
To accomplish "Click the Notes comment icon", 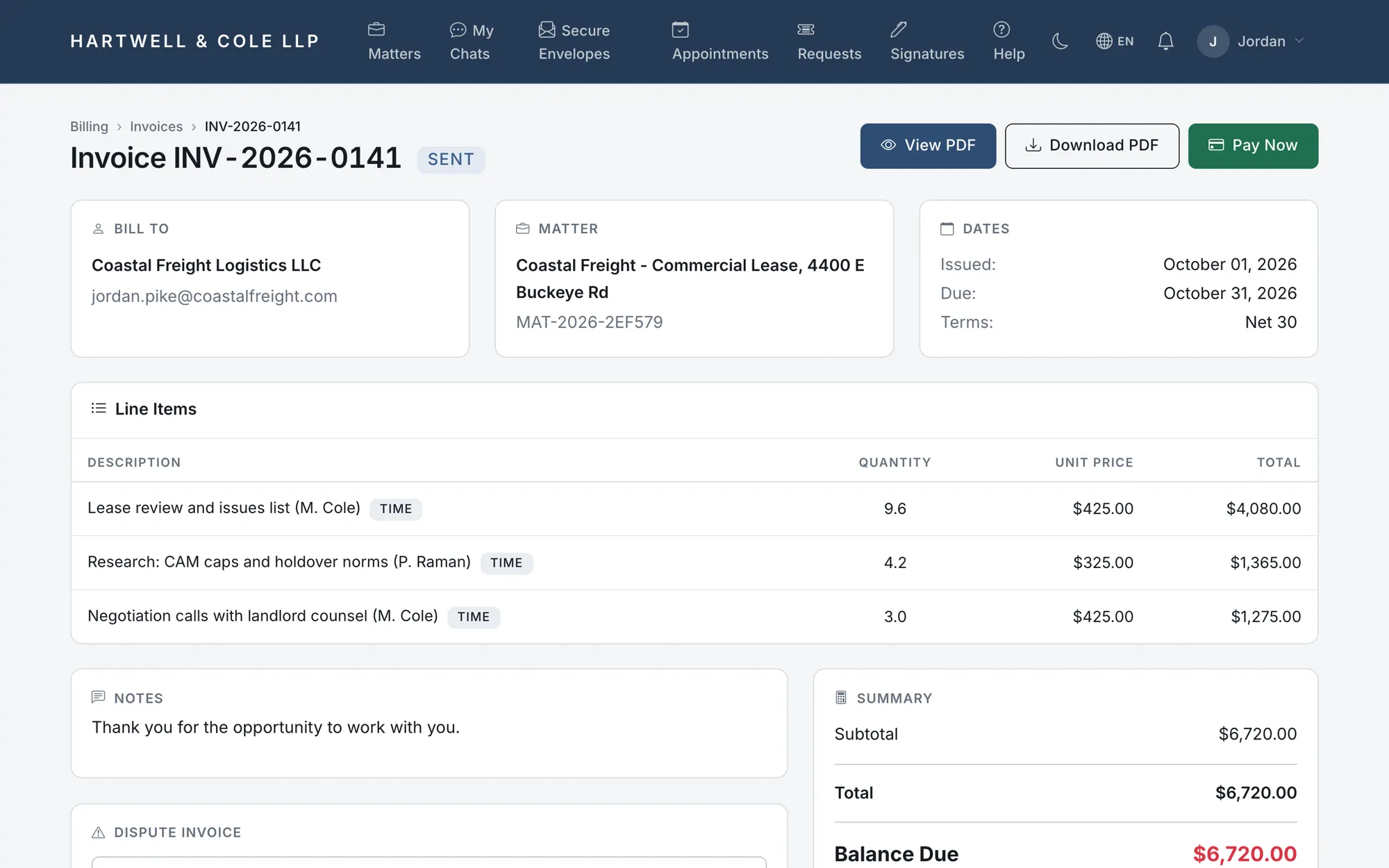I will 98,697.
